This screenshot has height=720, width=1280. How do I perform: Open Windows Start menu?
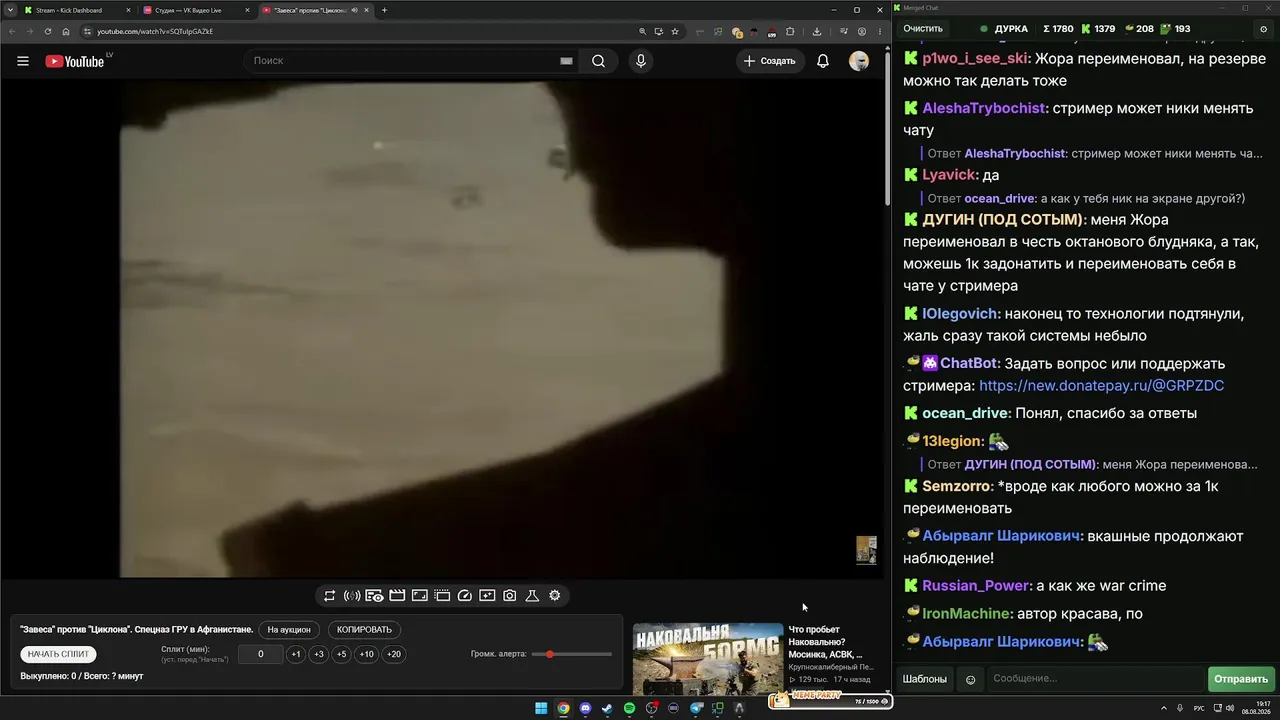coord(541,708)
